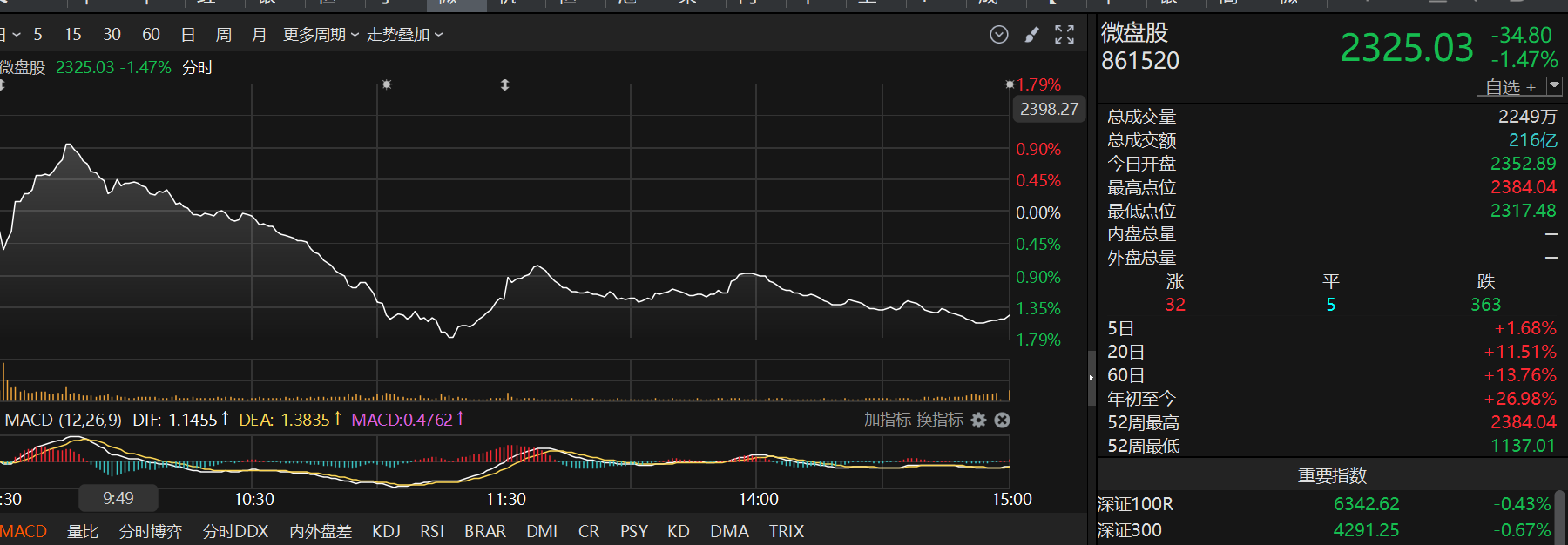
Task: Close the MACD indicator panel
Action: click(x=1003, y=421)
